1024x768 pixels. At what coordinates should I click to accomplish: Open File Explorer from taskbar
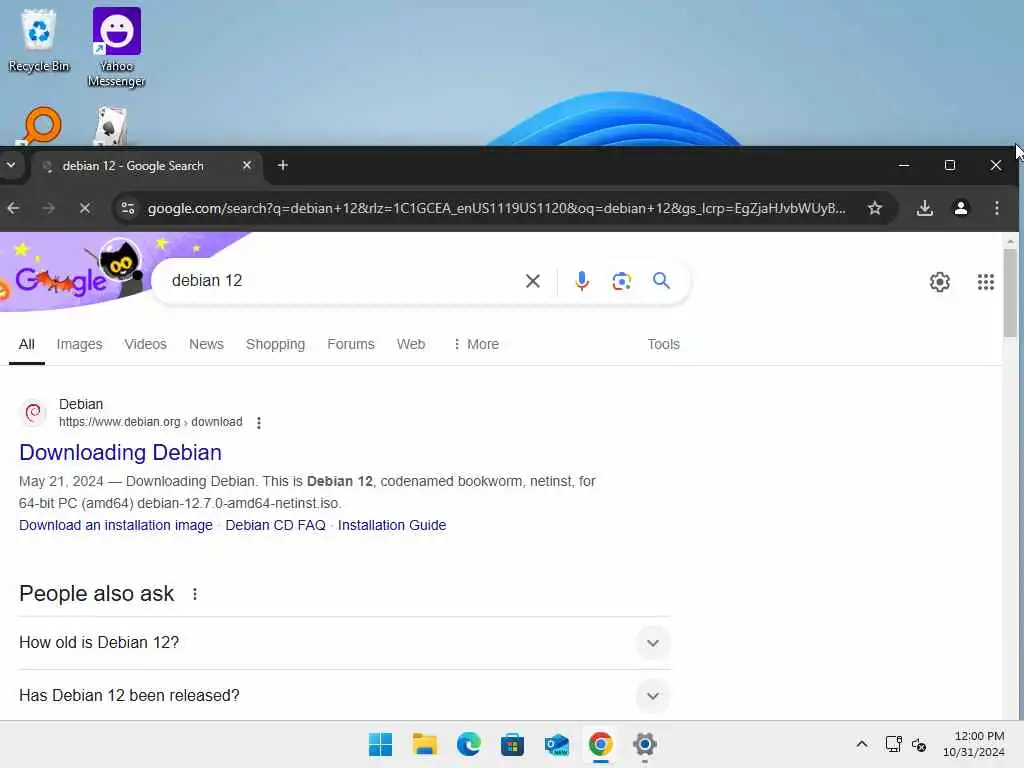tap(424, 744)
